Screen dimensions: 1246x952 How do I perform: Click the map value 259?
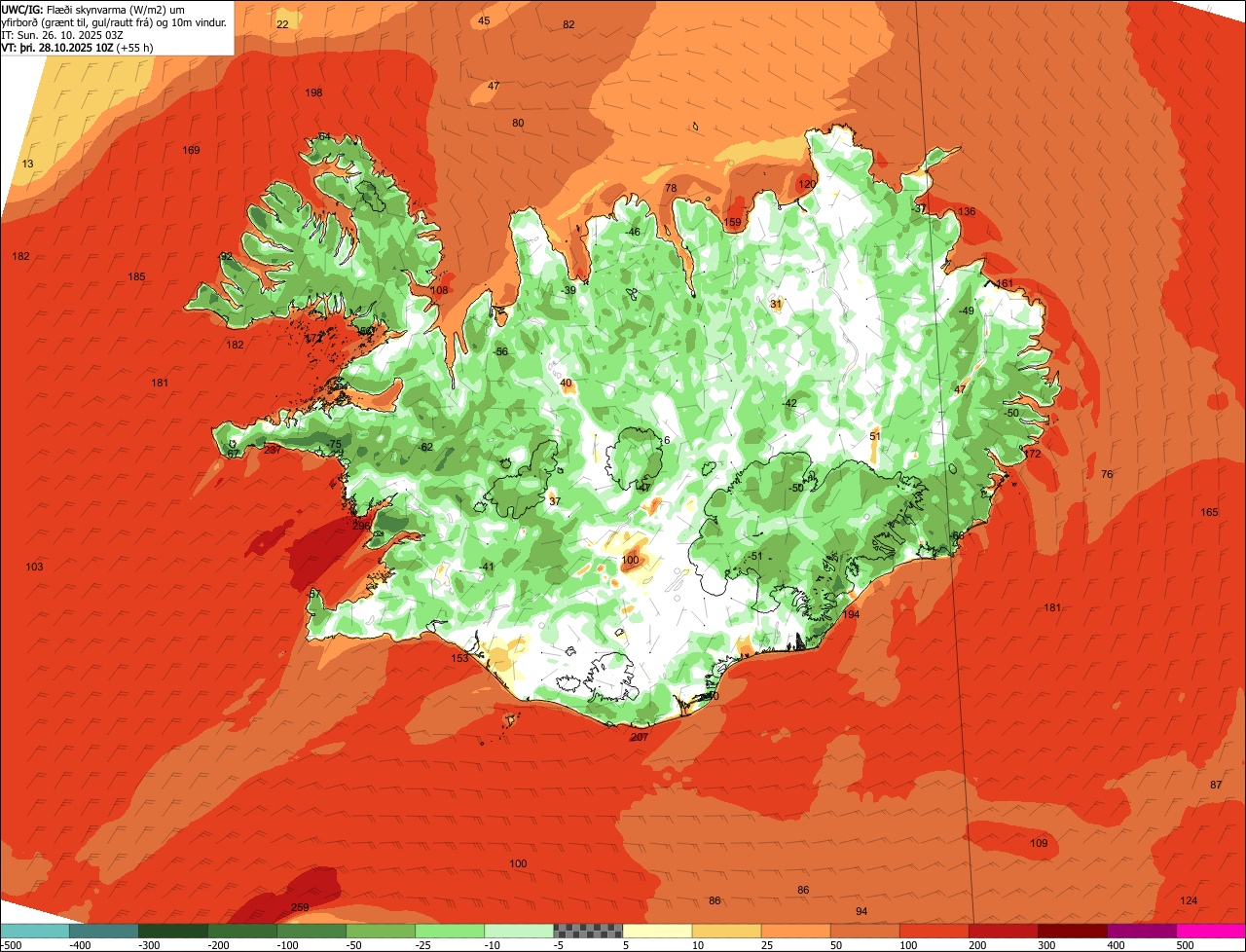[x=300, y=907]
